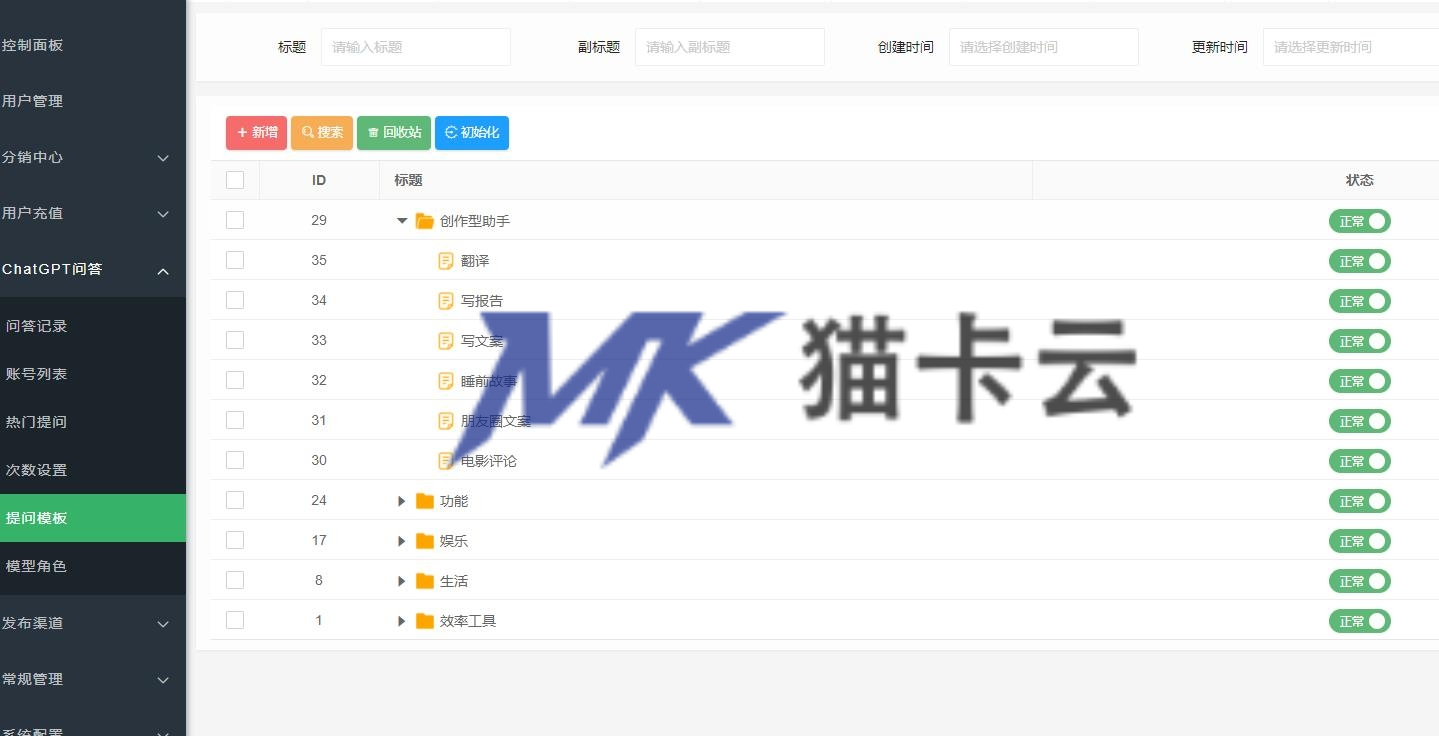Click the document icon beside 电影评论
Viewport: 1439px width, 736px height.
coord(446,461)
